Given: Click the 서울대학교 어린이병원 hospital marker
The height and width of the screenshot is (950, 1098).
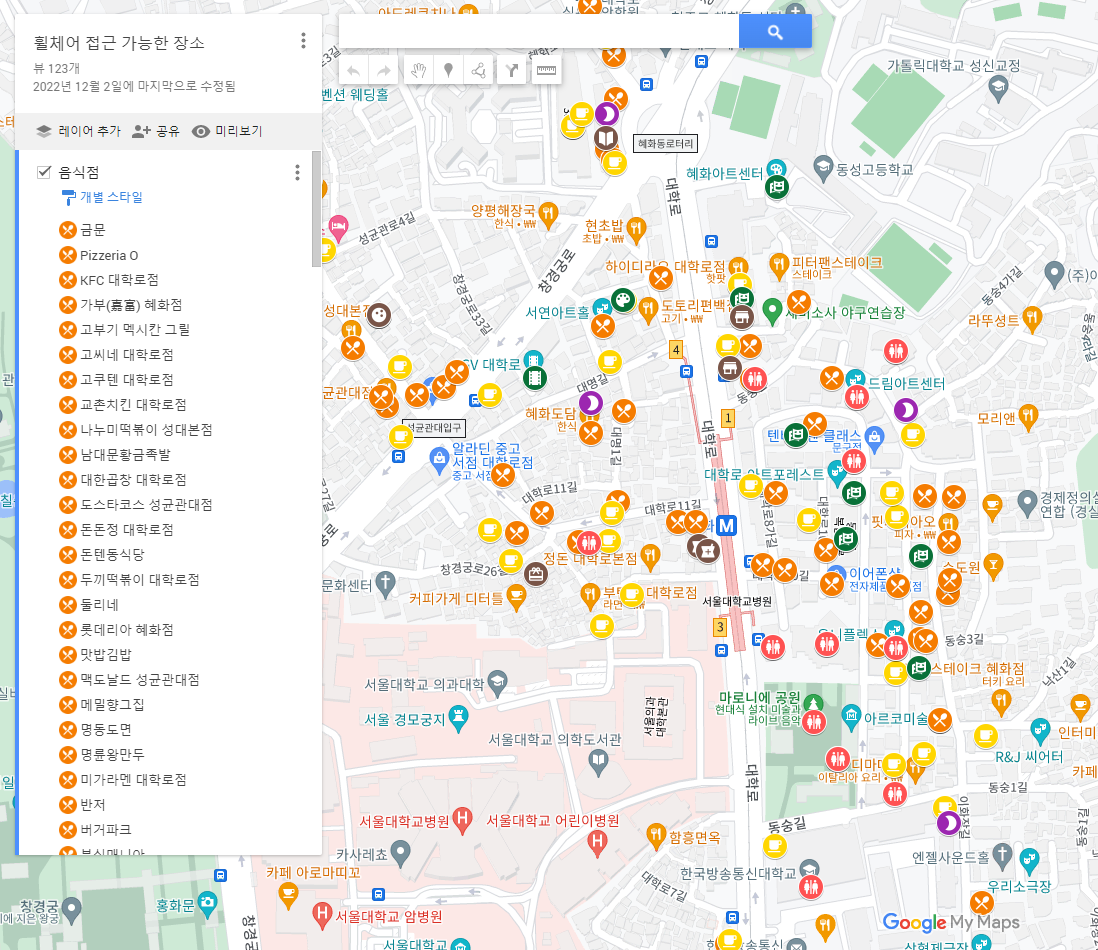Looking at the screenshot, I should (x=597, y=844).
